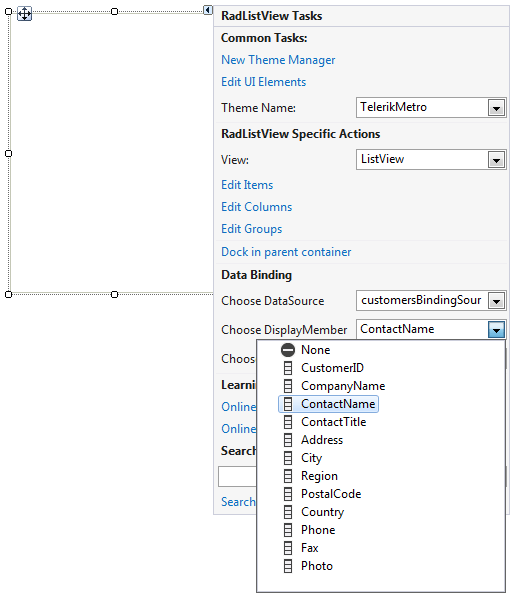Select Photo in the member list
Image resolution: width=524 pixels, height=604 pixels.
(x=317, y=566)
